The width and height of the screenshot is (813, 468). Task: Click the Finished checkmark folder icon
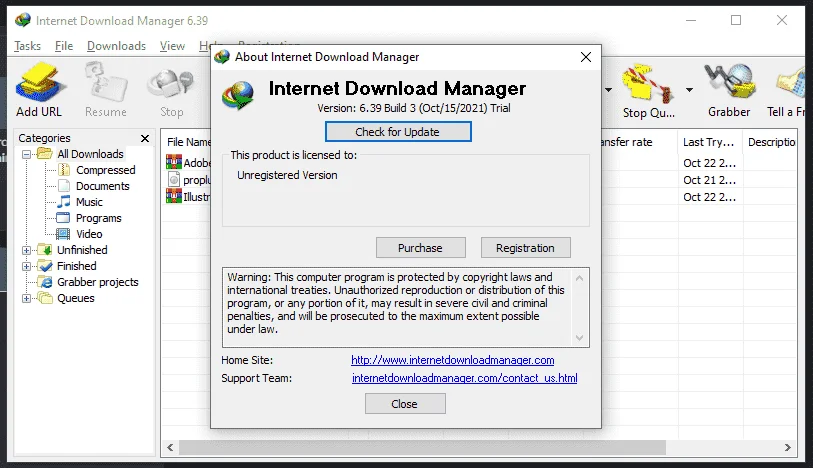46,266
